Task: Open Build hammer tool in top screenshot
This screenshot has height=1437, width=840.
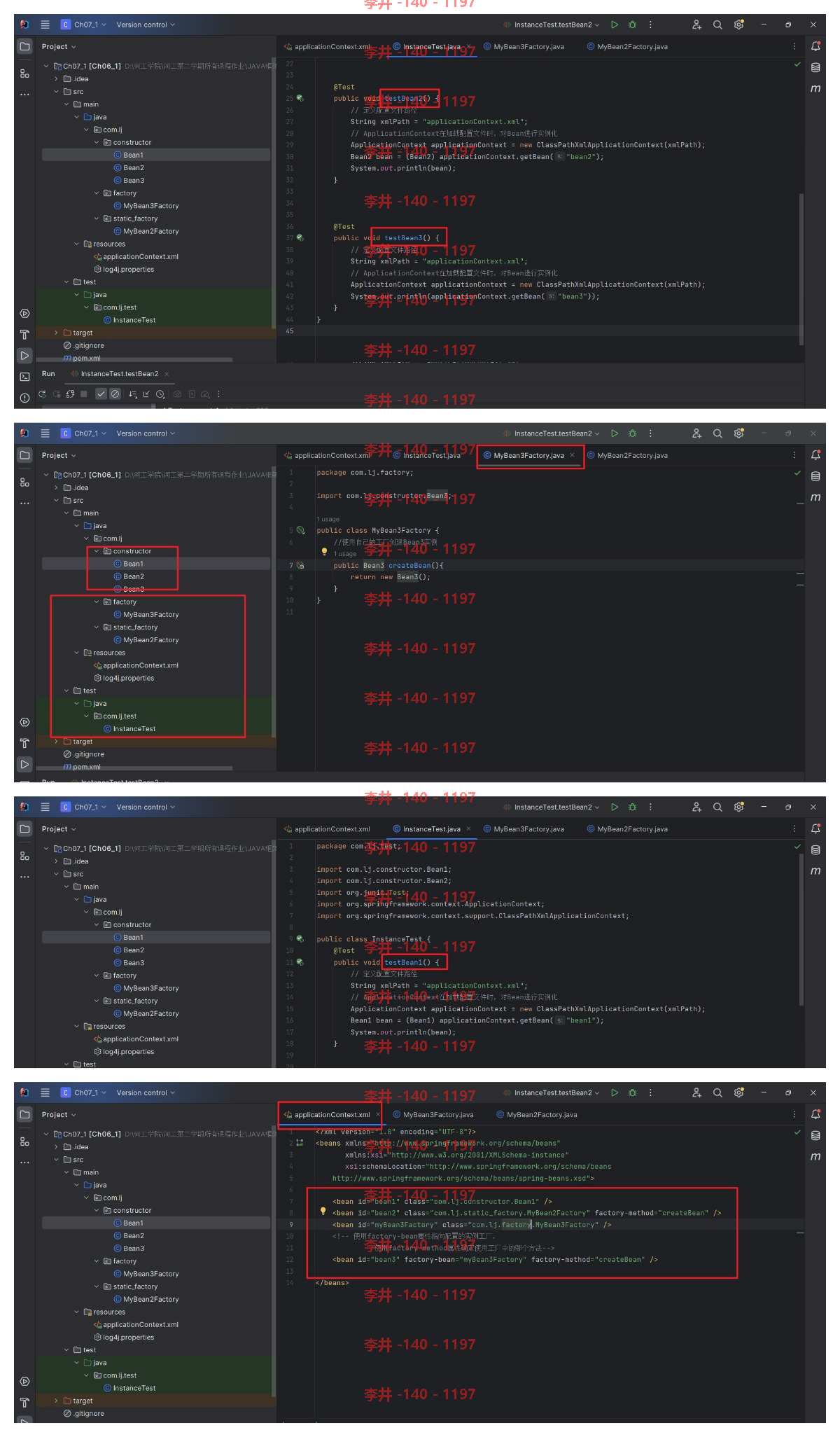Action: [24, 335]
